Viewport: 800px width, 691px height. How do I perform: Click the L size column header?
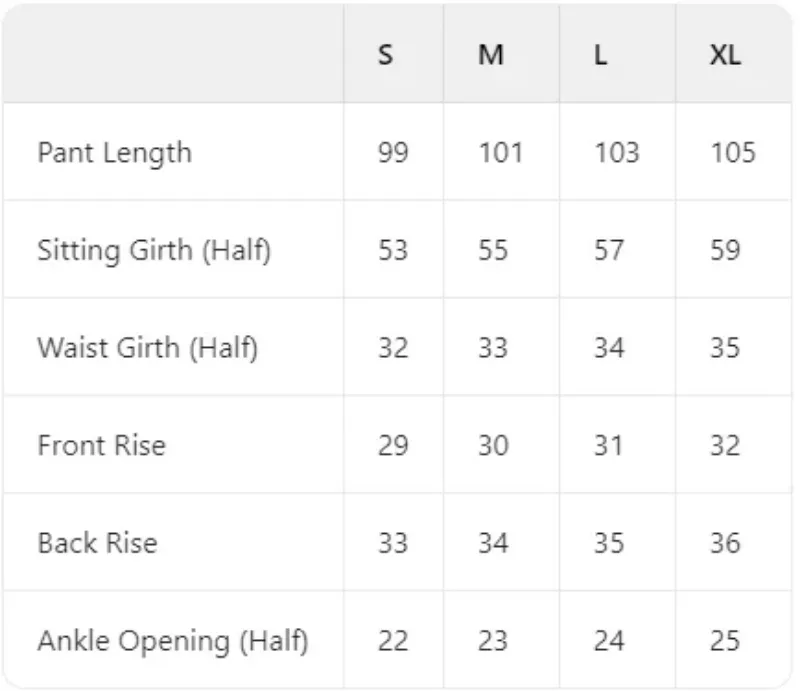(x=600, y=56)
